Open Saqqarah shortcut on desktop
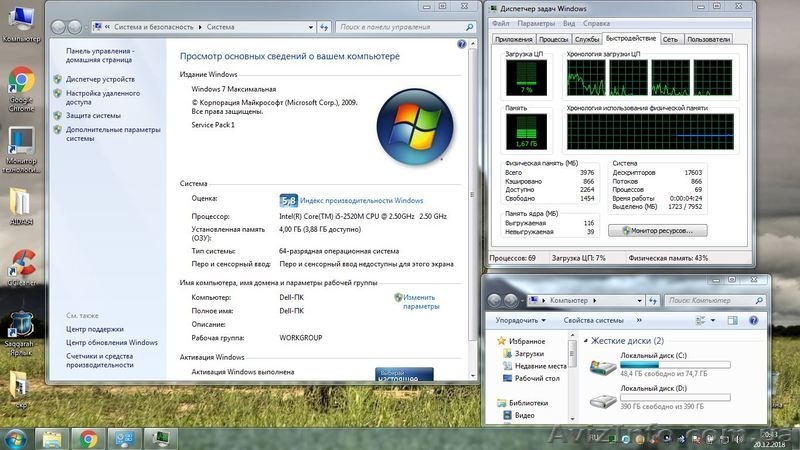Image resolution: width=800 pixels, height=450 pixels. coord(21,333)
